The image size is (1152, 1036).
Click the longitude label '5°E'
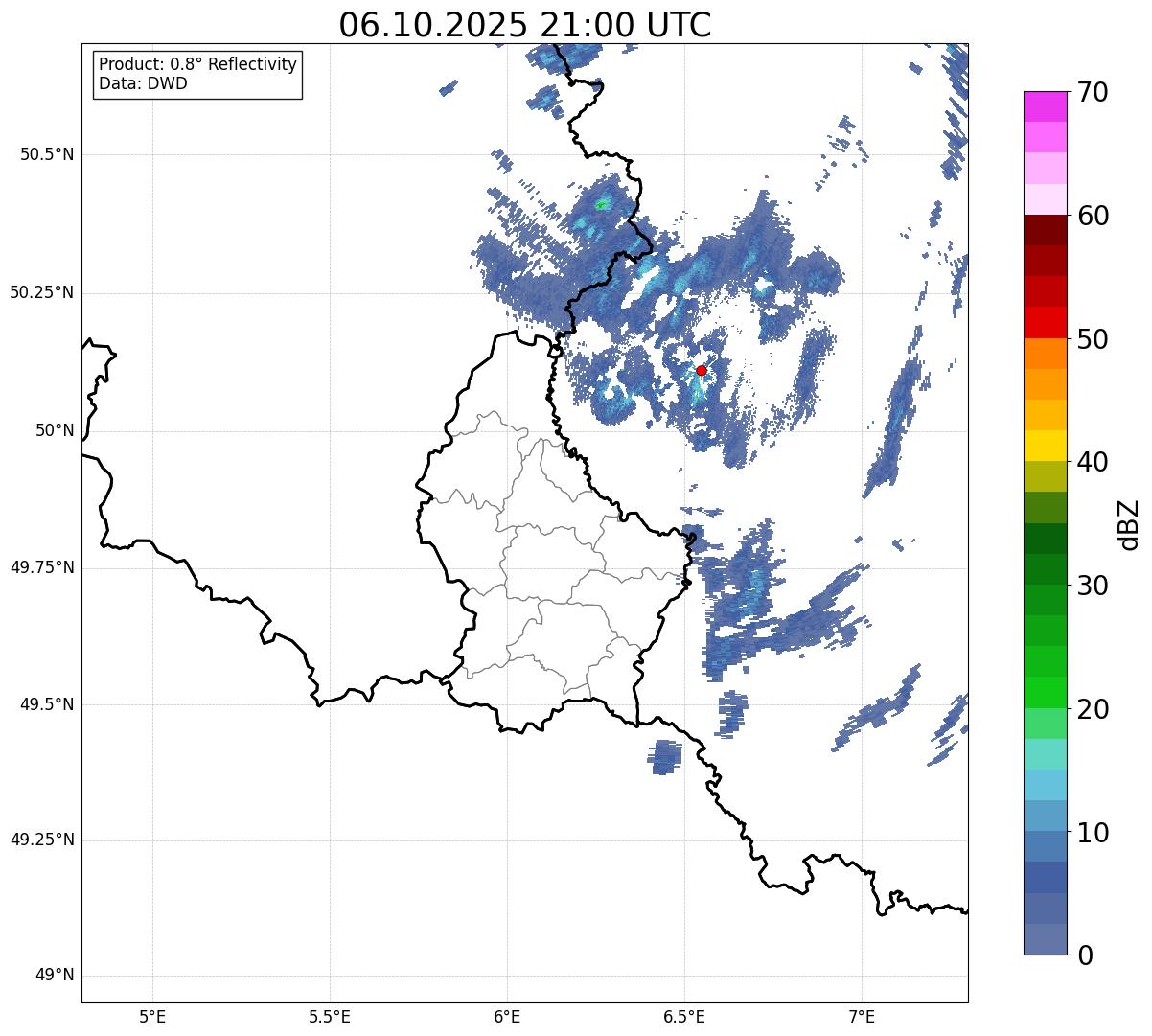coord(152,1016)
